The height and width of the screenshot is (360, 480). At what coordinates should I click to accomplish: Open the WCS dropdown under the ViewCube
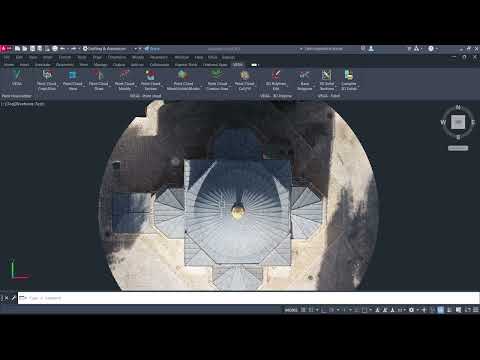pos(458,148)
